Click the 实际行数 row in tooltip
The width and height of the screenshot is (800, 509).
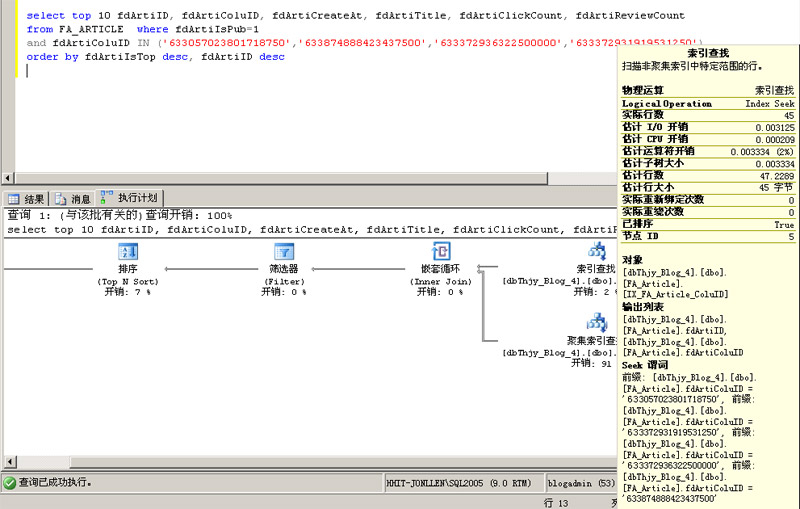pyautogui.click(x=708, y=115)
